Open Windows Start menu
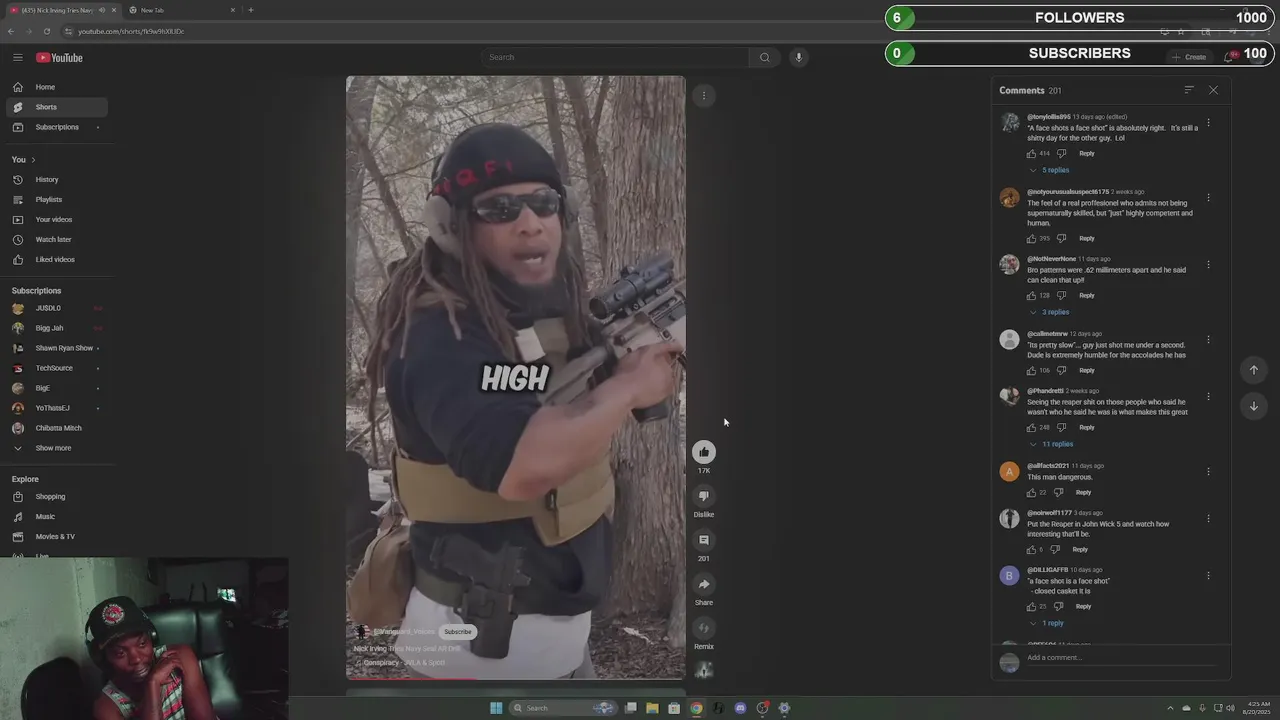 496,708
